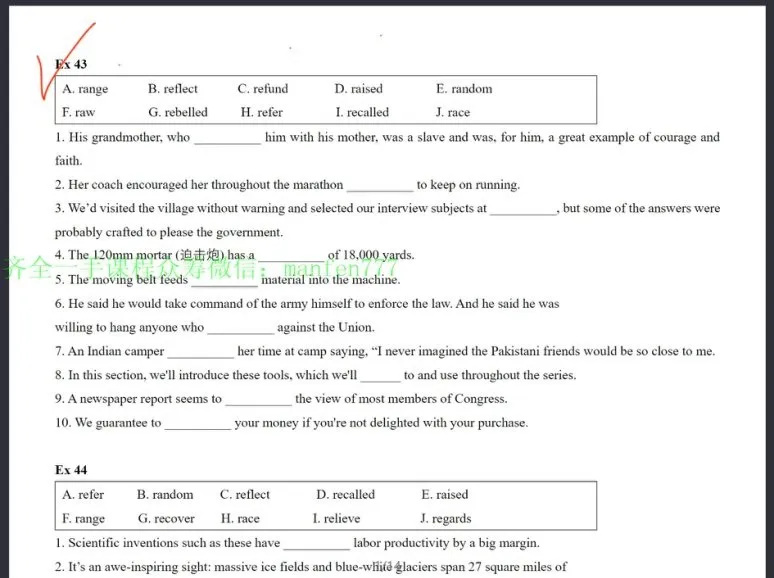Select word option 'G. recover' in Ex 44
This screenshot has width=774, height=578.
point(166,519)
